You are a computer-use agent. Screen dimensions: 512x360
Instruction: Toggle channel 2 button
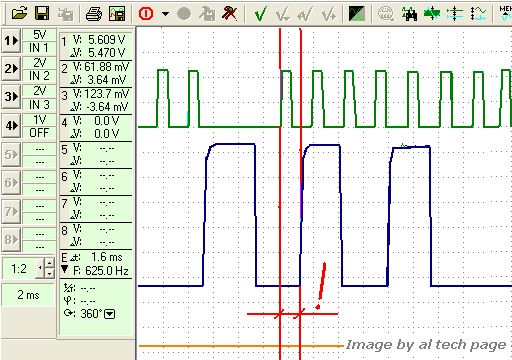[x=11, y=69]
